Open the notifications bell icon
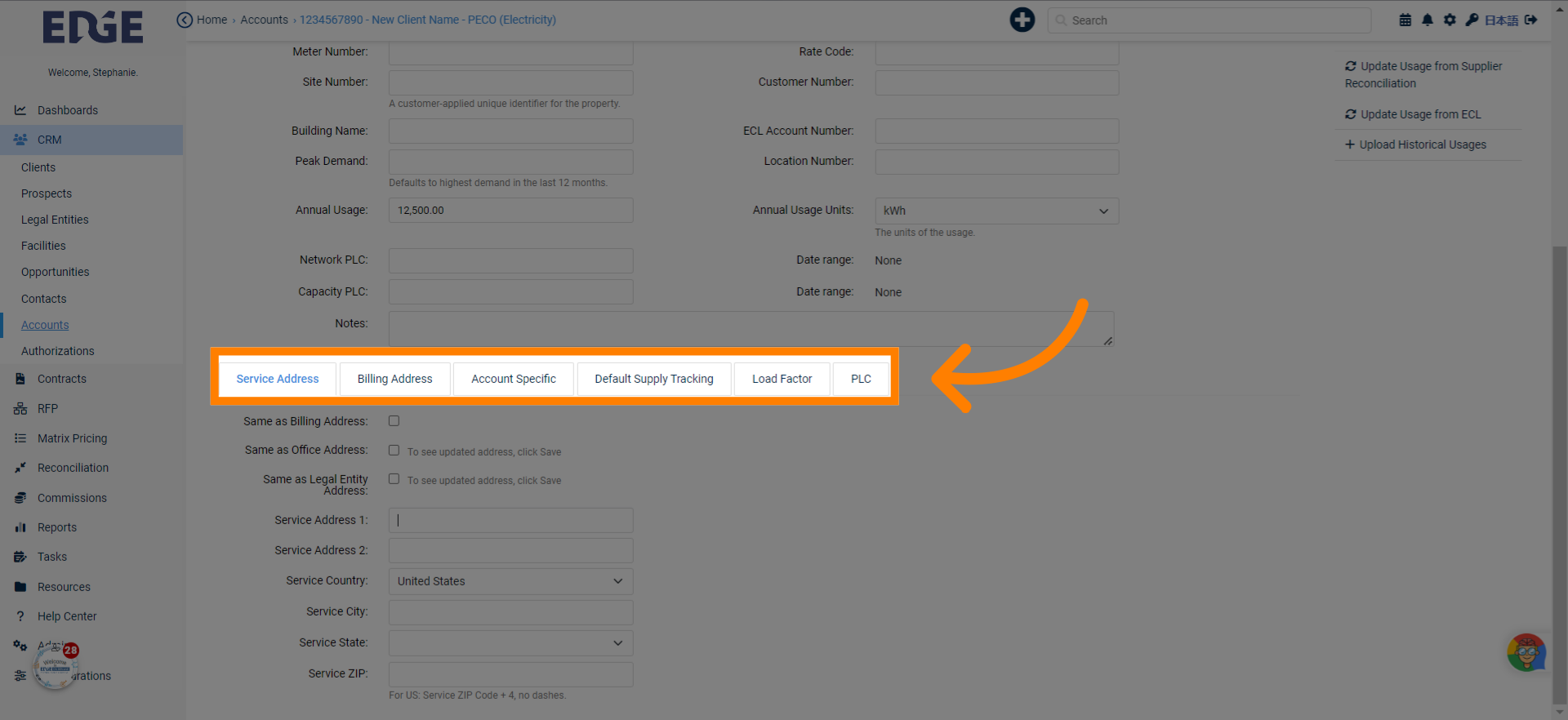 [x=1427, y=20]
